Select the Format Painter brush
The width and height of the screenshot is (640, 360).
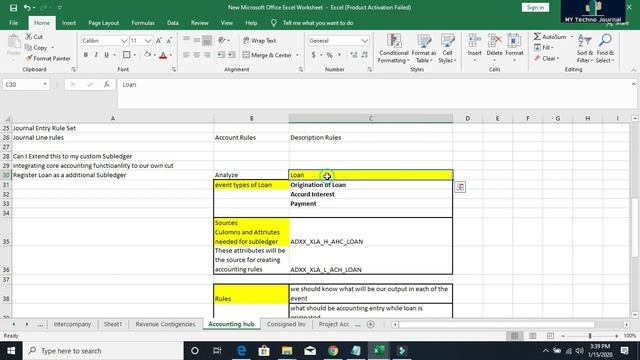(x=29, y=58)
